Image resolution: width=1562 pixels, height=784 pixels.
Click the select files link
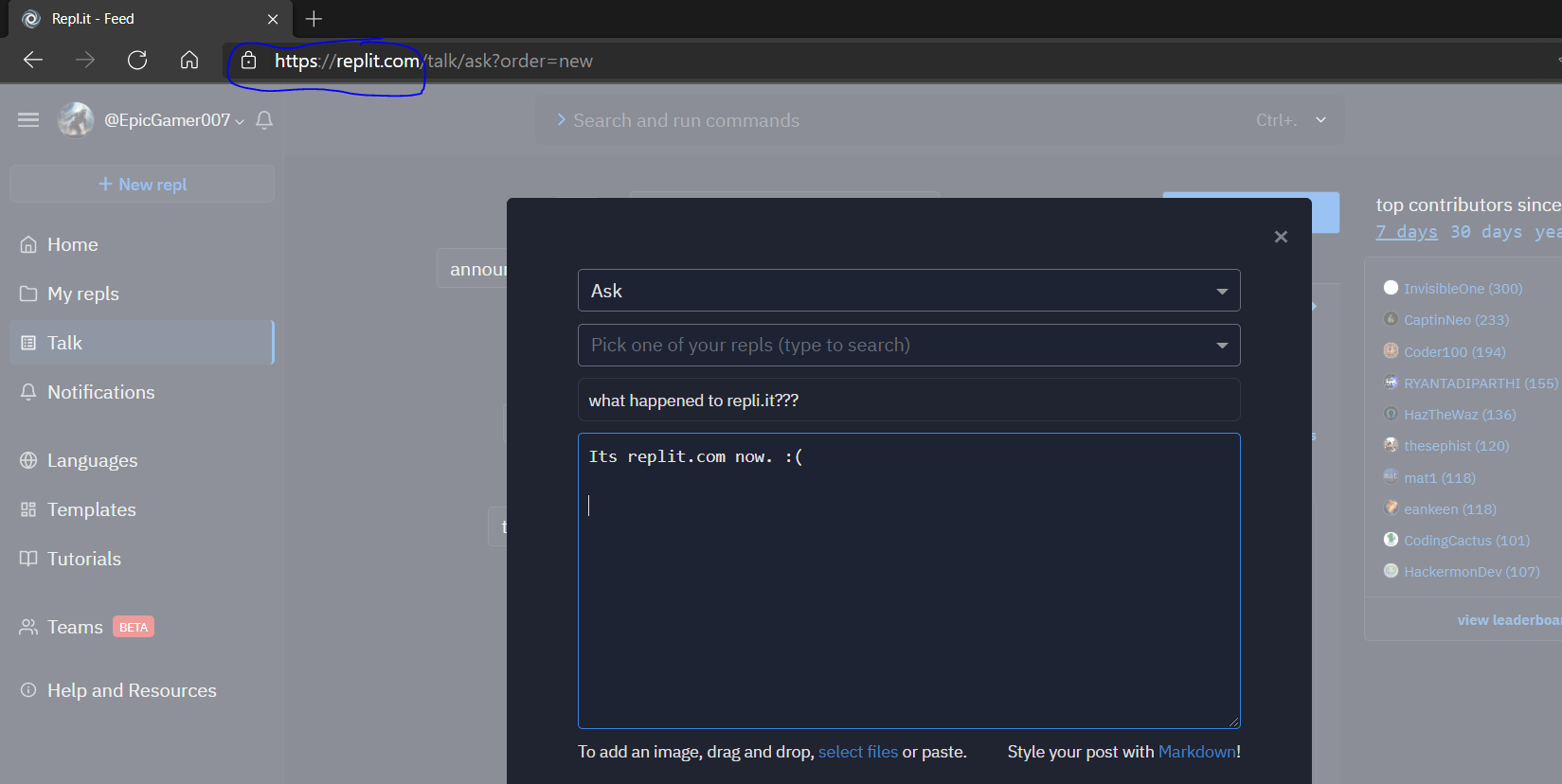(858, 752)
